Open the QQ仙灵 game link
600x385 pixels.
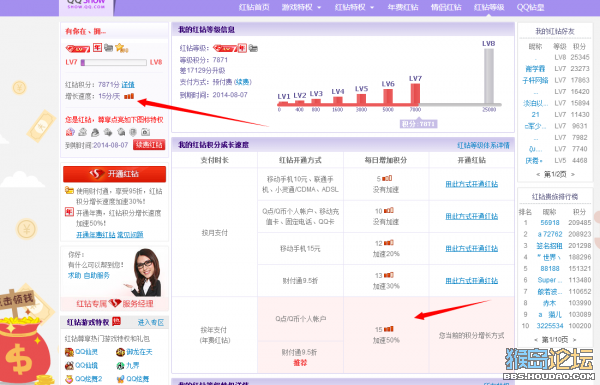pos(86,352)
